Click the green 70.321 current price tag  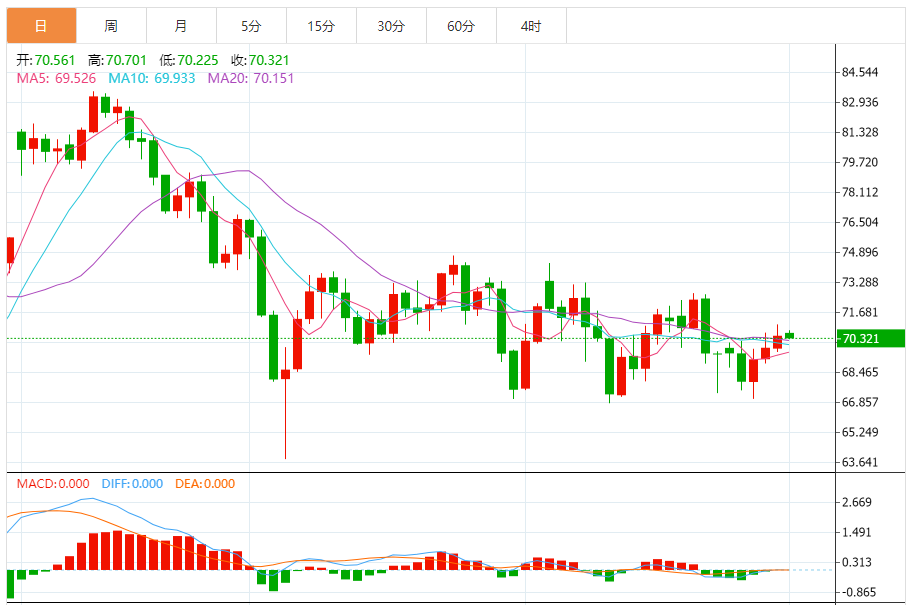[x=870, y=338]
